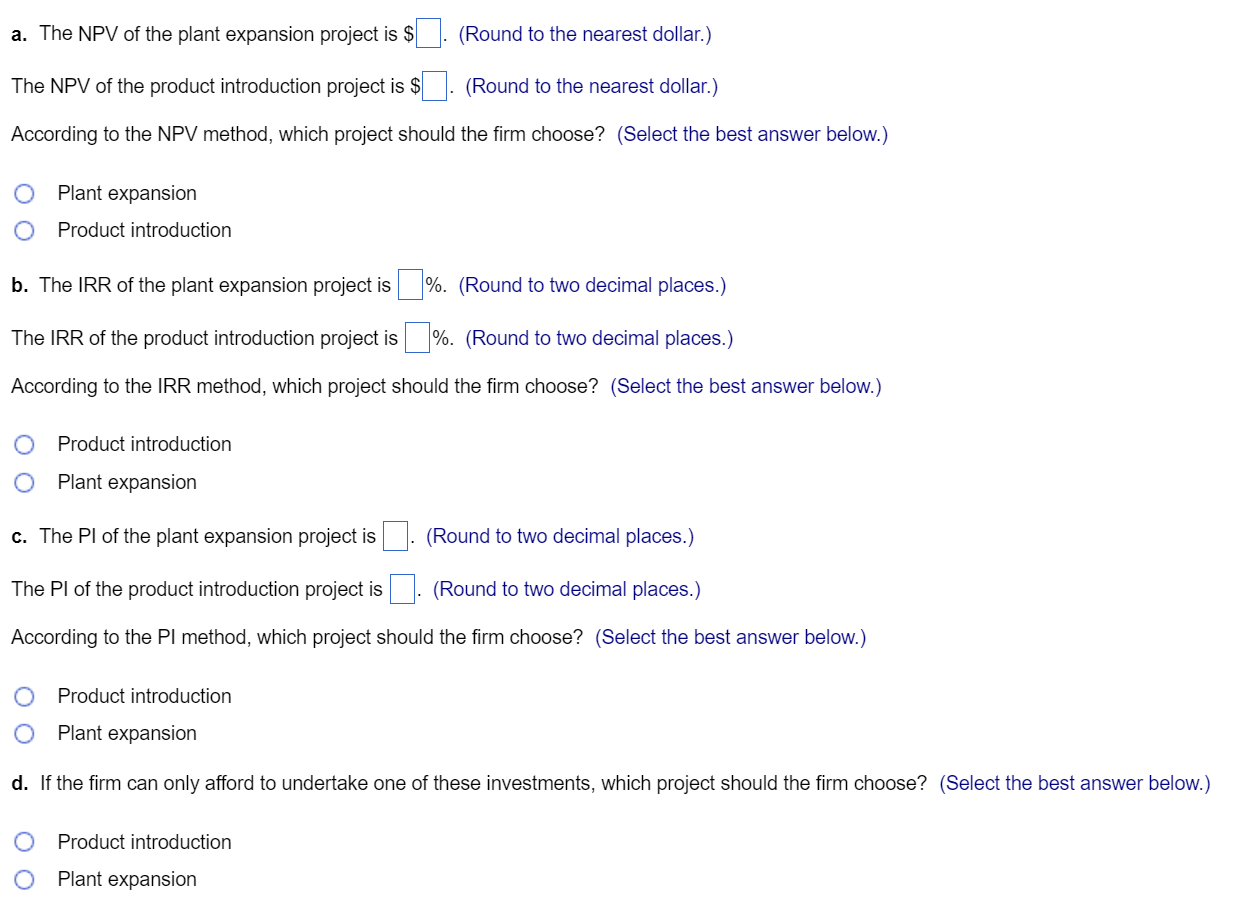Select "Plant expansion" for question d

pos(24,879)
